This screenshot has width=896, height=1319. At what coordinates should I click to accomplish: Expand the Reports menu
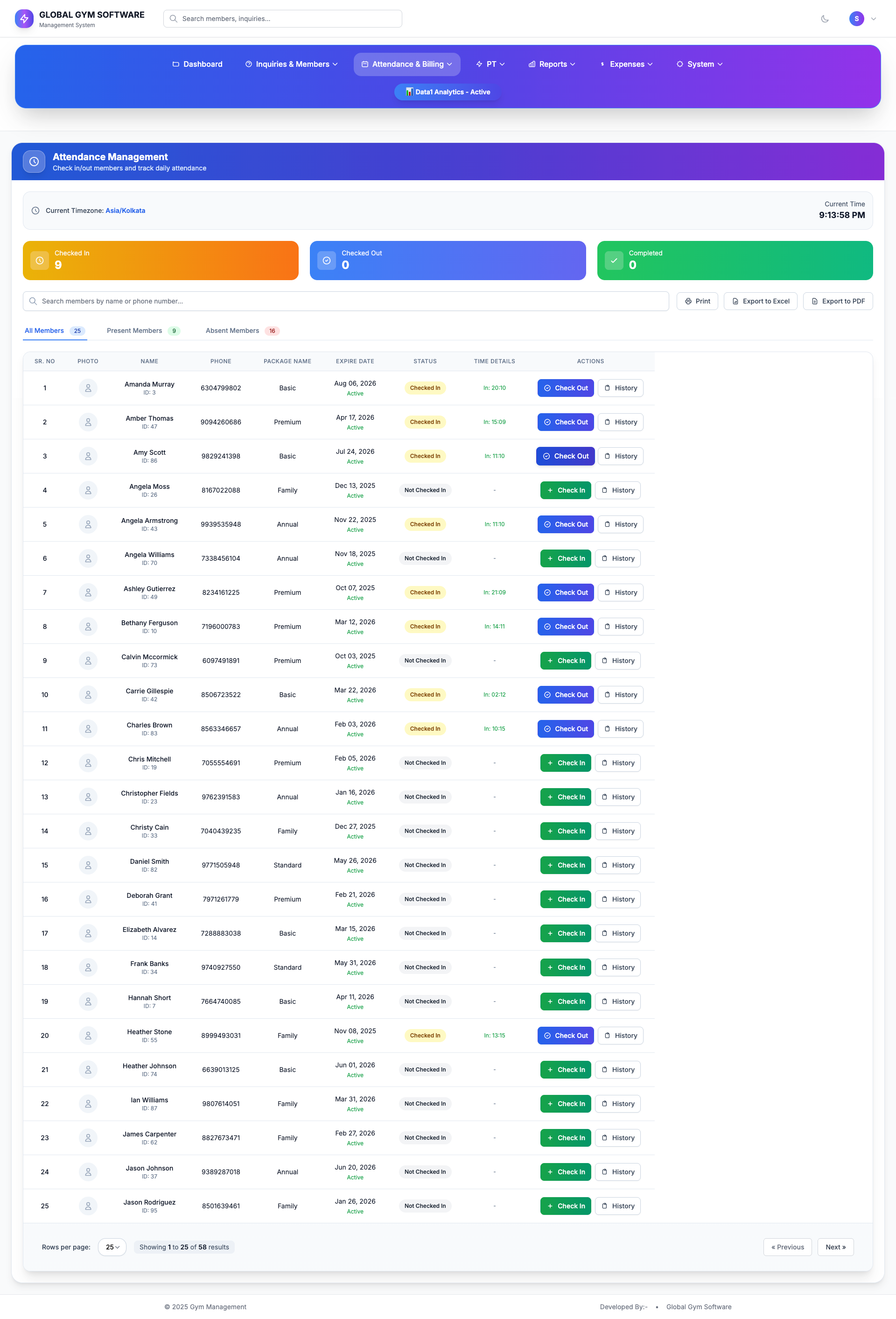click(x=552, y=64)
